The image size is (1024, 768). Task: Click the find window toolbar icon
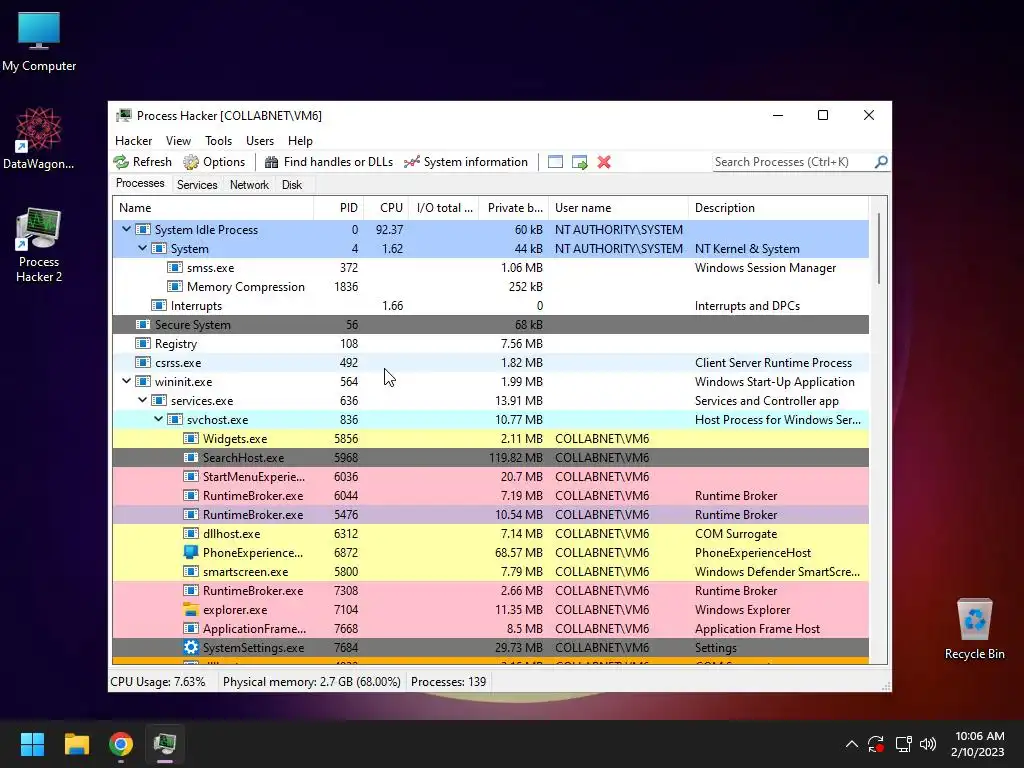[555, 162]
